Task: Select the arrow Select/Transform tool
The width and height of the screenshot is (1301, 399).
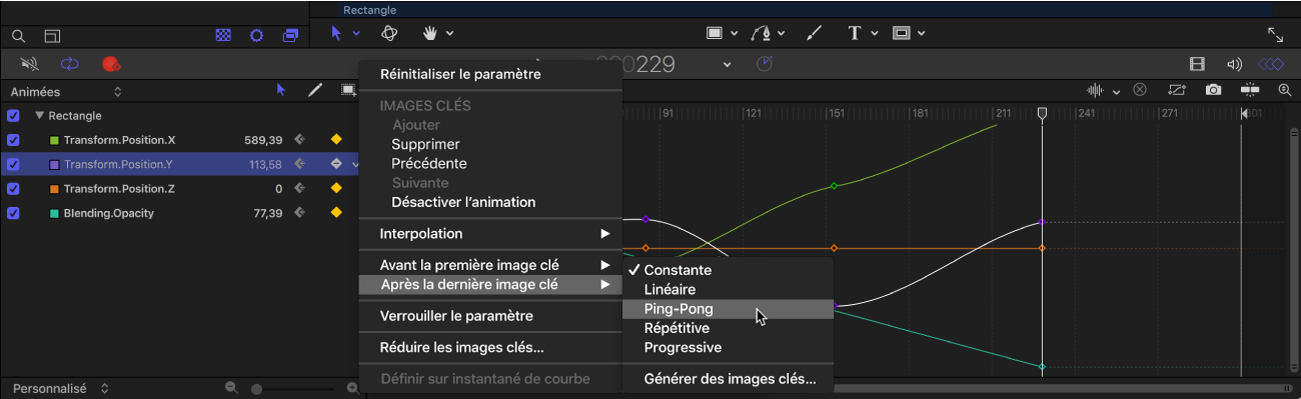Action: (336, 33)
